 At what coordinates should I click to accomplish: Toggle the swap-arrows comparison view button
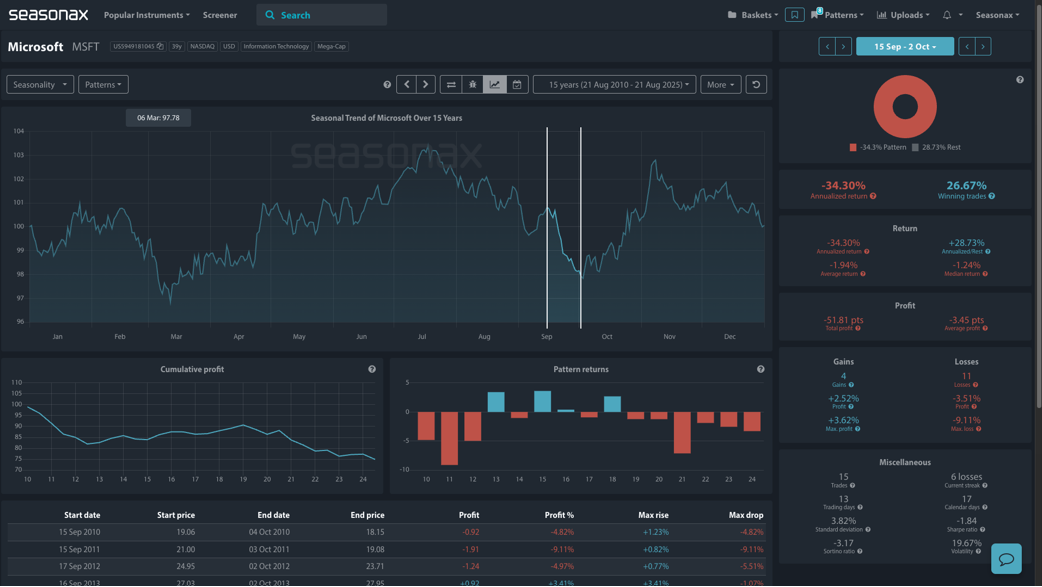click(451, 84)
